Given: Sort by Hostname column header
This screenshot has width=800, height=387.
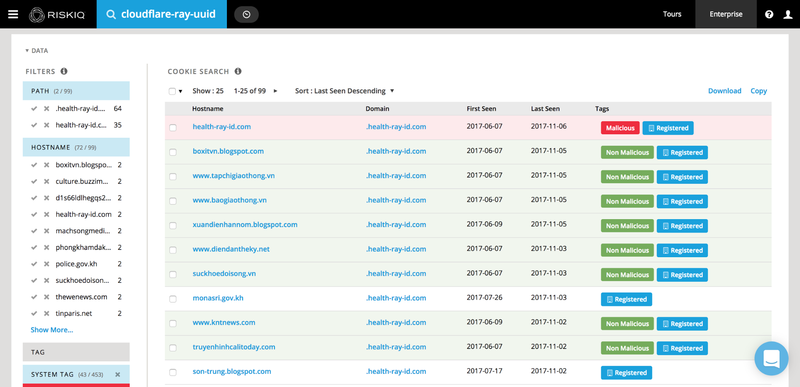Looking at the screenshot, I should point(208,109).
